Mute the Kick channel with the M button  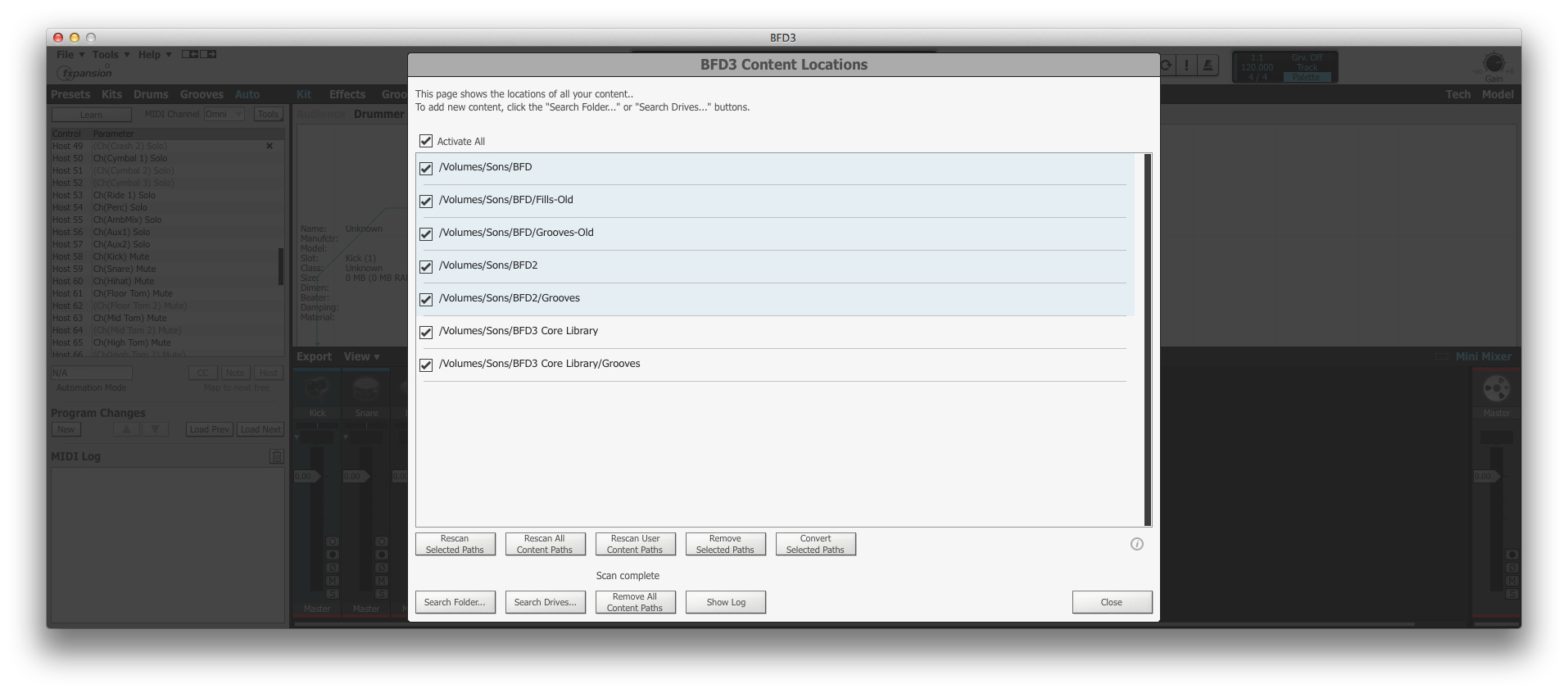point(333,581)
